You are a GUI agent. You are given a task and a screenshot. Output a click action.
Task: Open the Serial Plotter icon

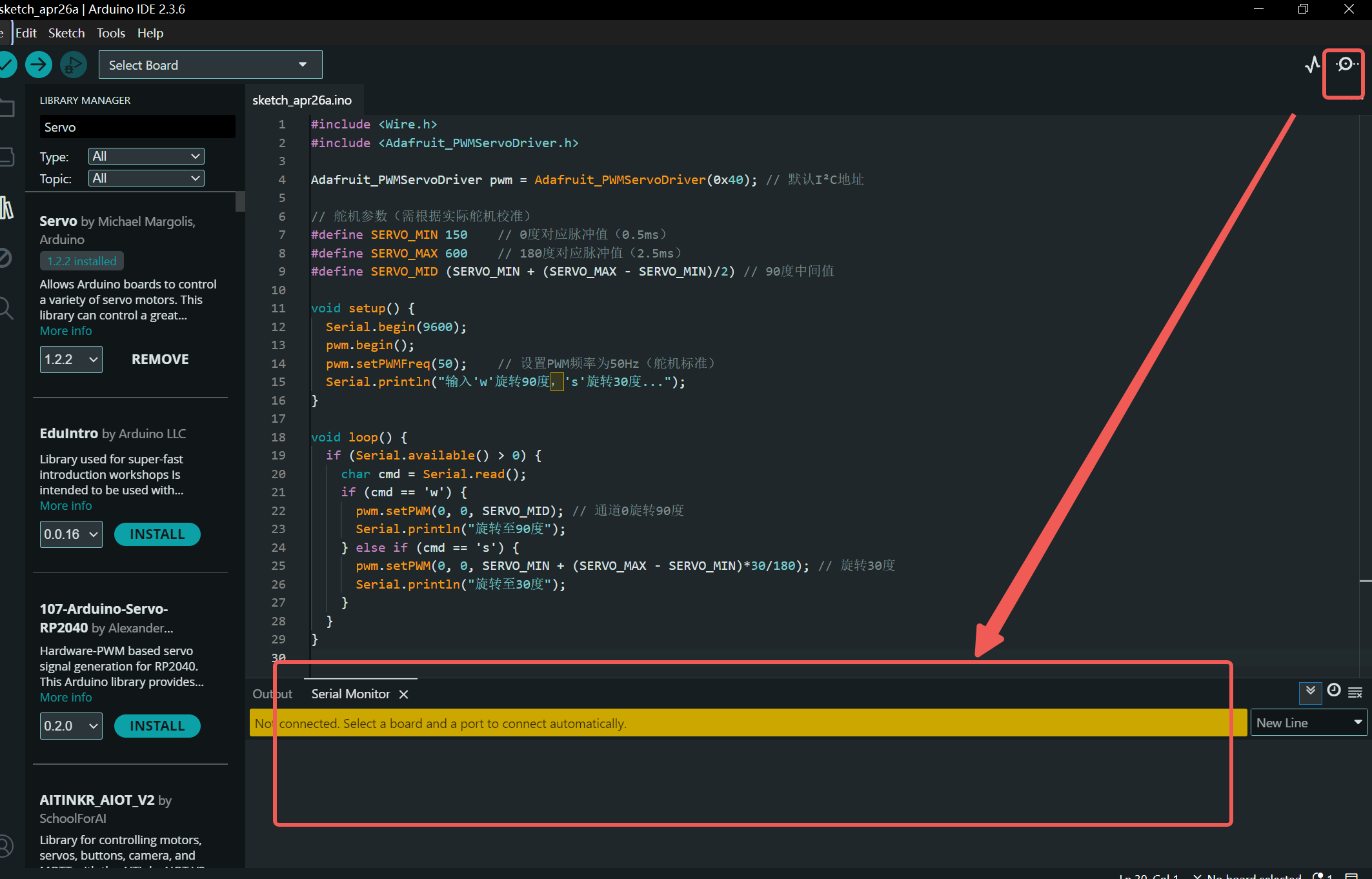1312,65
